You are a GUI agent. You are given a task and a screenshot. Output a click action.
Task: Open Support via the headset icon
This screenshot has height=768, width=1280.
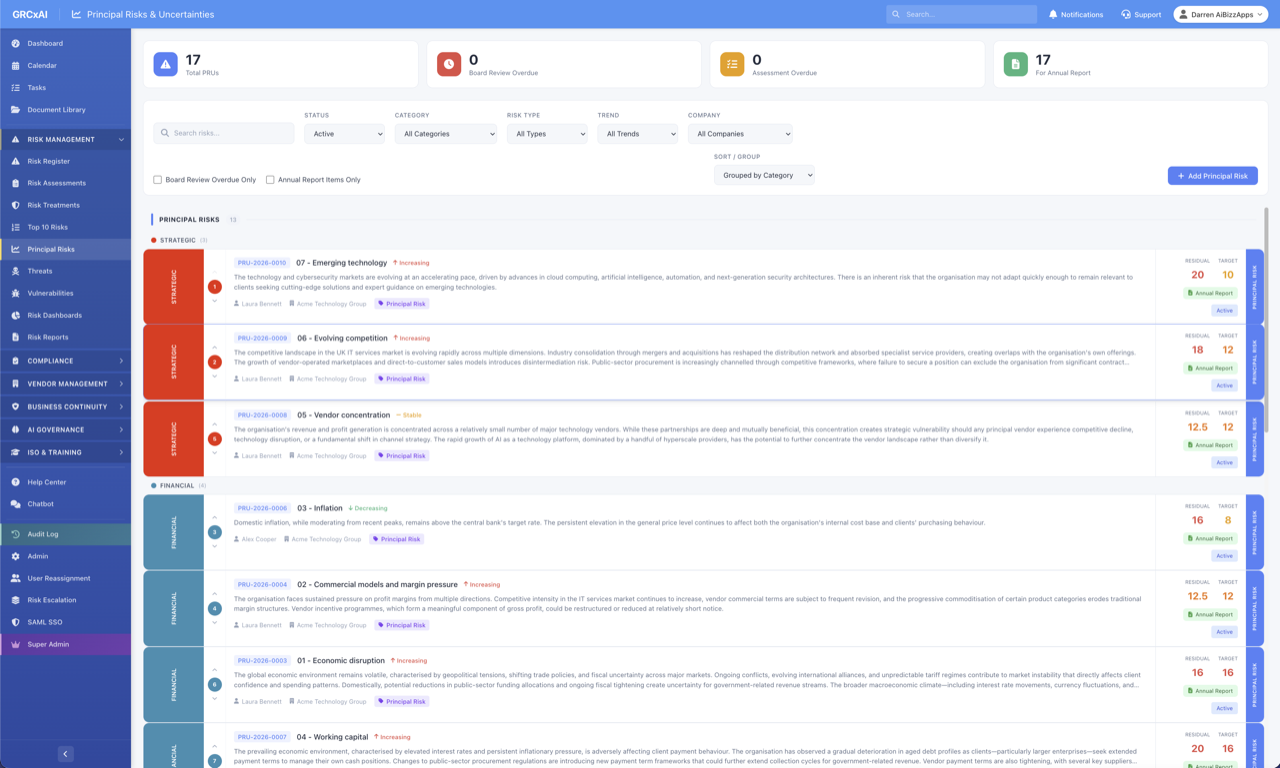(1126, 15)
